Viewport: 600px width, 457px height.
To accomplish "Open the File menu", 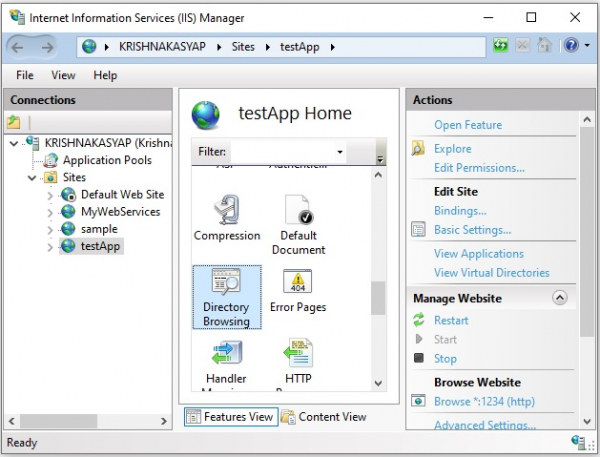I will [x=25, y=75].
